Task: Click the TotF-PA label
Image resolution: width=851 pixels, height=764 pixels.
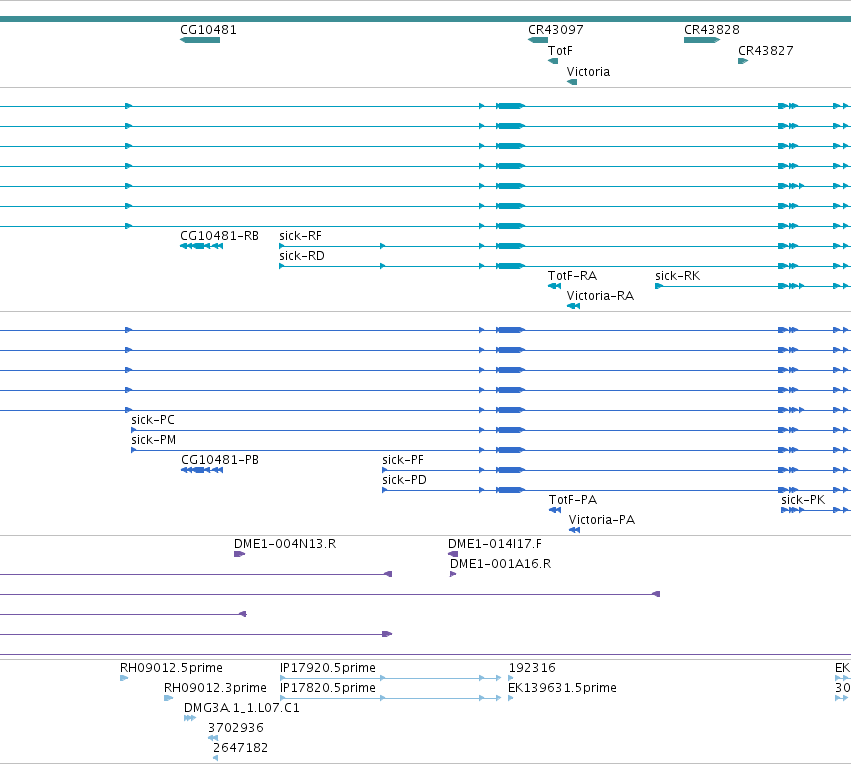Action: click(x=573, y=500)
